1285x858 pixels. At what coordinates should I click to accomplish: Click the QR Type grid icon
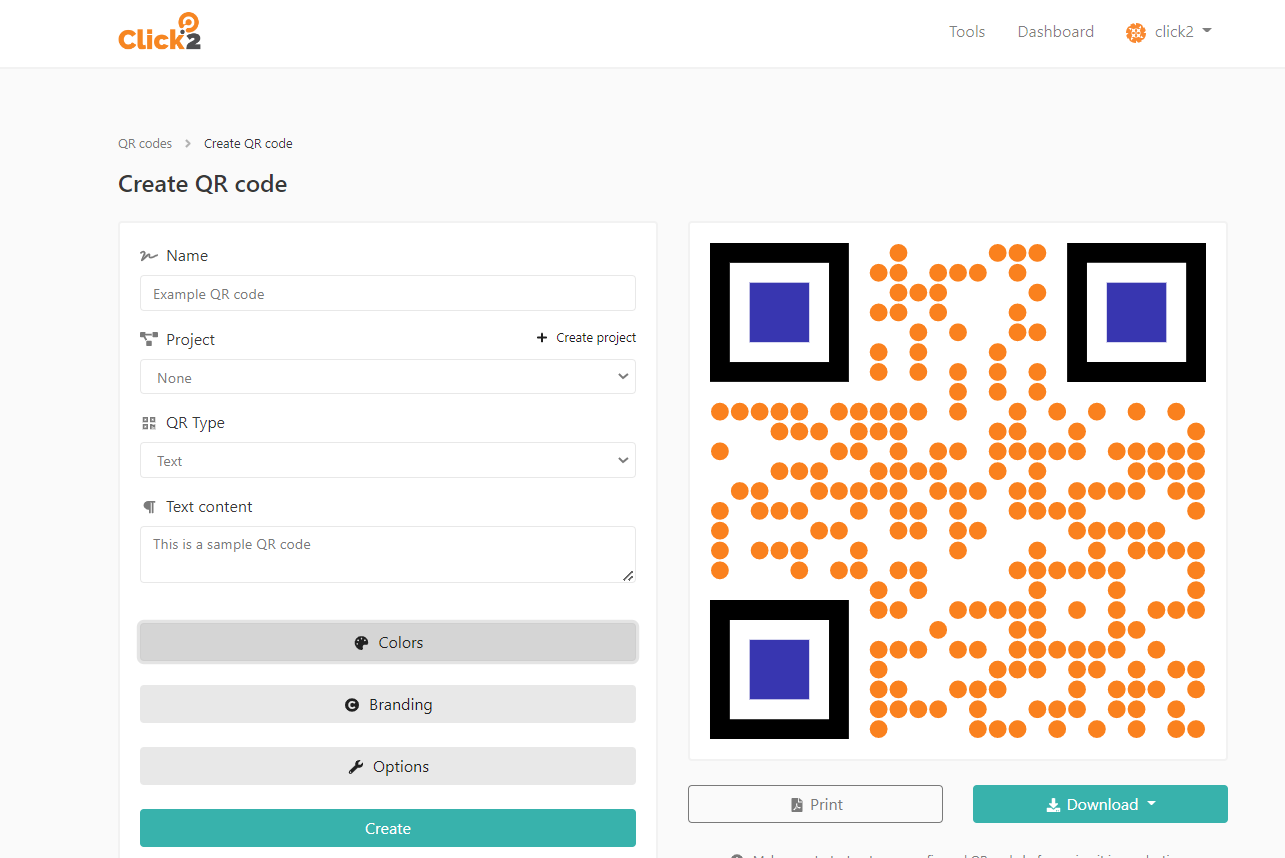point(149,423)
